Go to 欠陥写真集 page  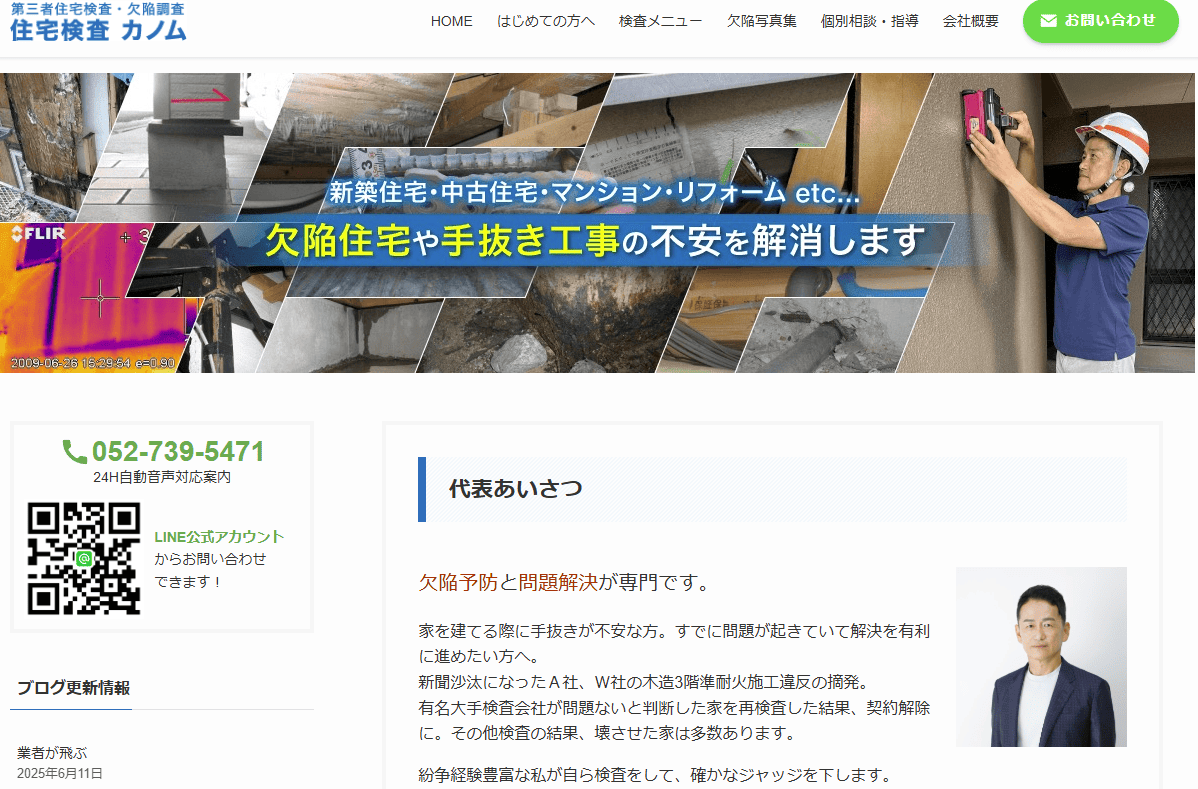tap(761, 21)
